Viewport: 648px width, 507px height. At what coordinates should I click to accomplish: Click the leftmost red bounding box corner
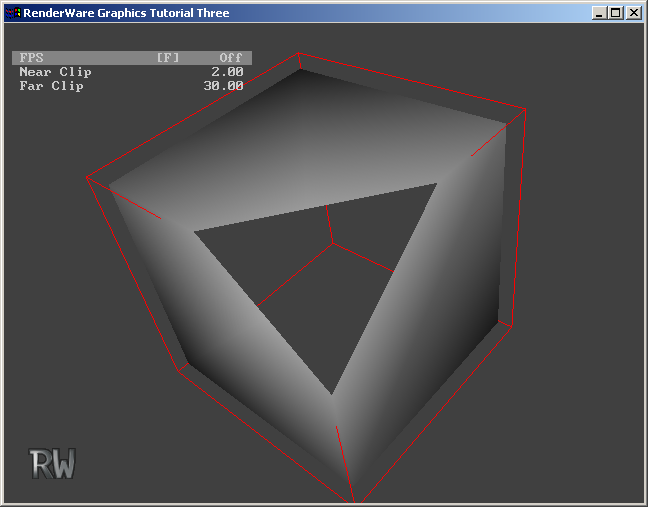point(88,178)
